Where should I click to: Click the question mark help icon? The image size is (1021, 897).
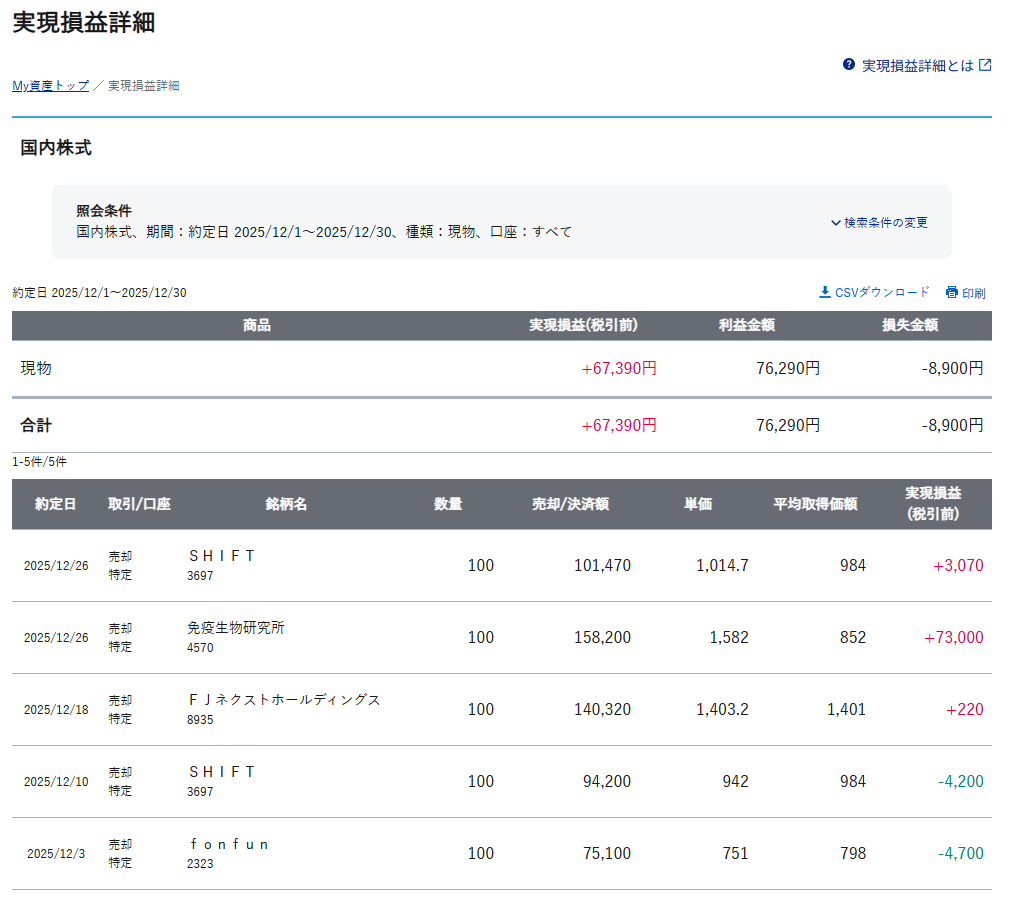(849, 65)
